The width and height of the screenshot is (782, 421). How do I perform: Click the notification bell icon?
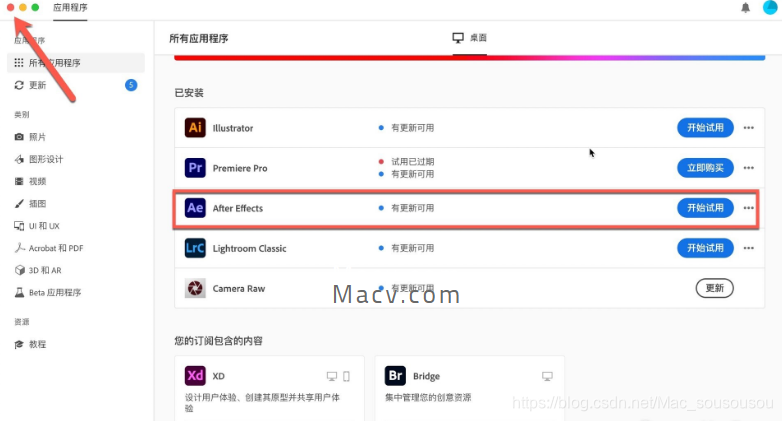pos(745,7)
